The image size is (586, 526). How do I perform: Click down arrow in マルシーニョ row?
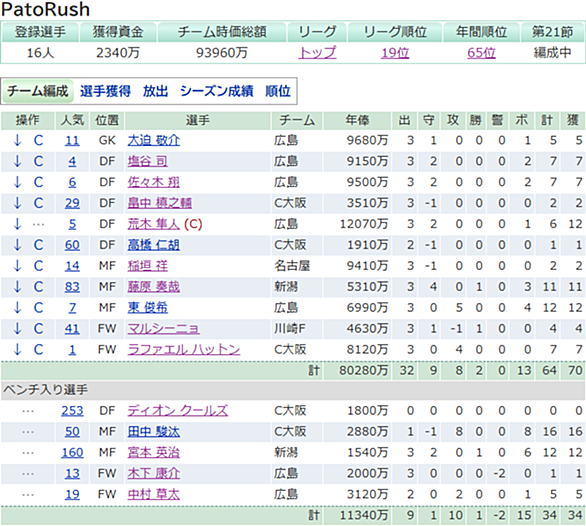pyautogui.click(x=17, y=329)
